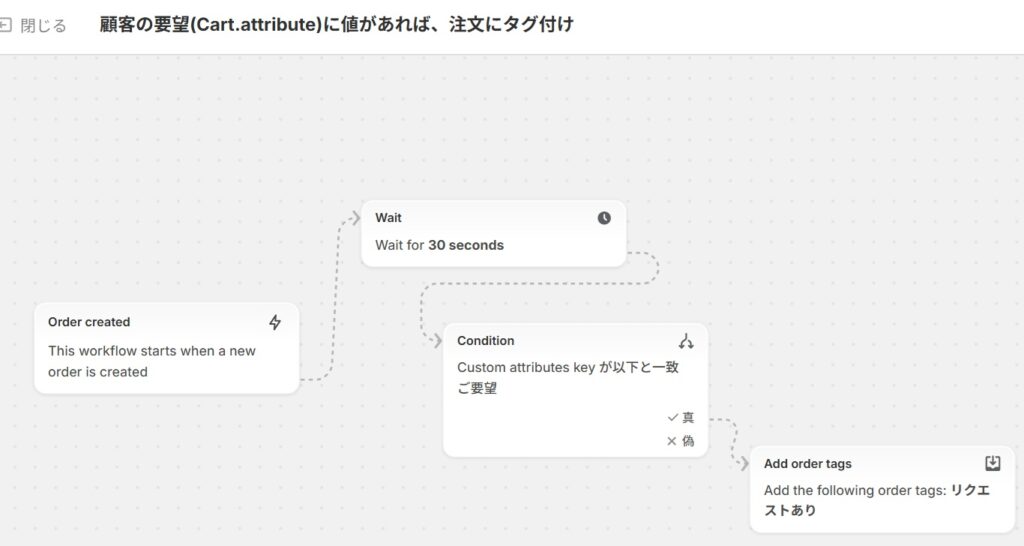Click the checkmark icon beside 真
This screenshot has width=1024, height=546.
click(672, 417)
